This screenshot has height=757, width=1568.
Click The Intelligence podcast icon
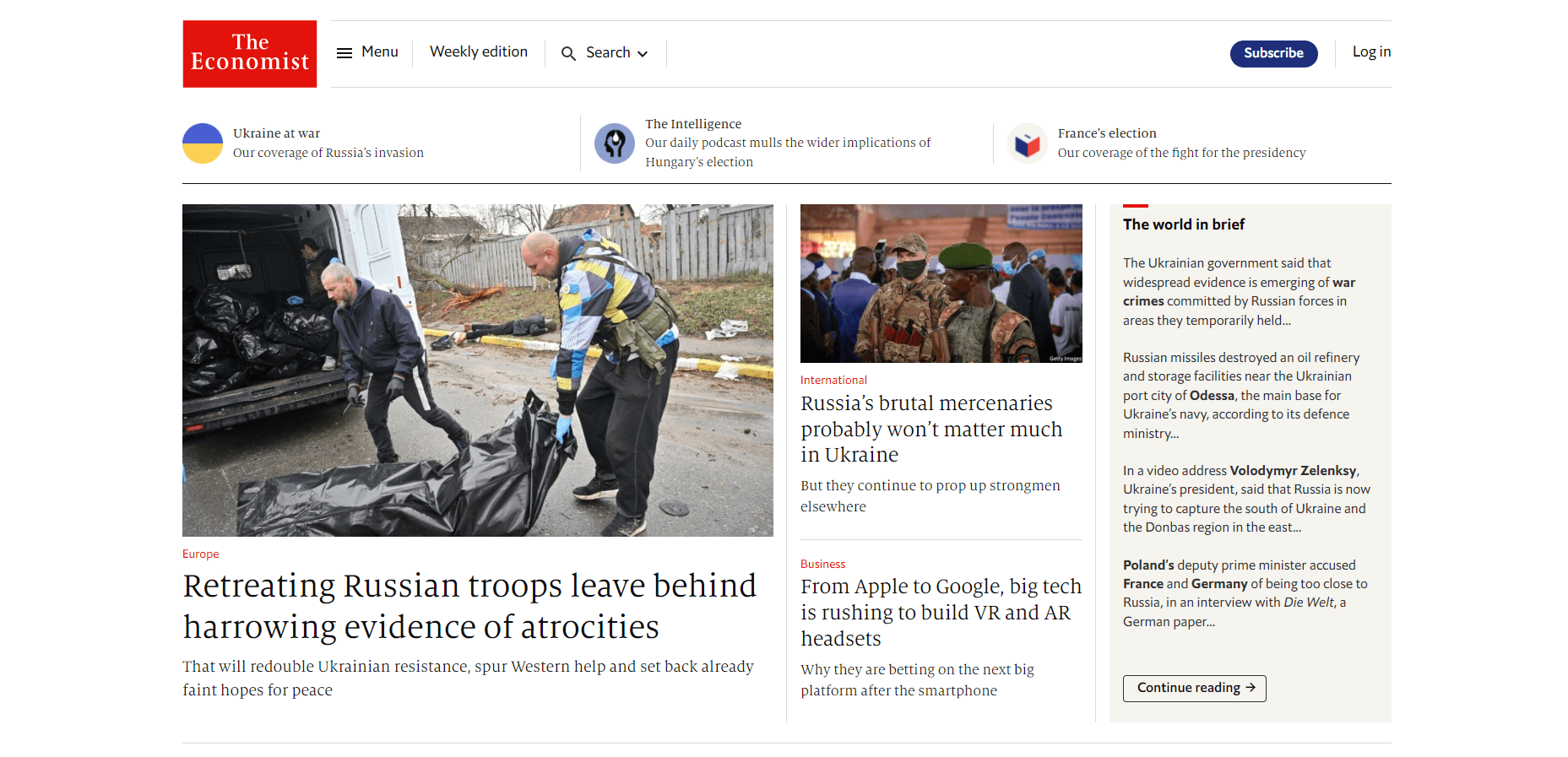point(615,143)
